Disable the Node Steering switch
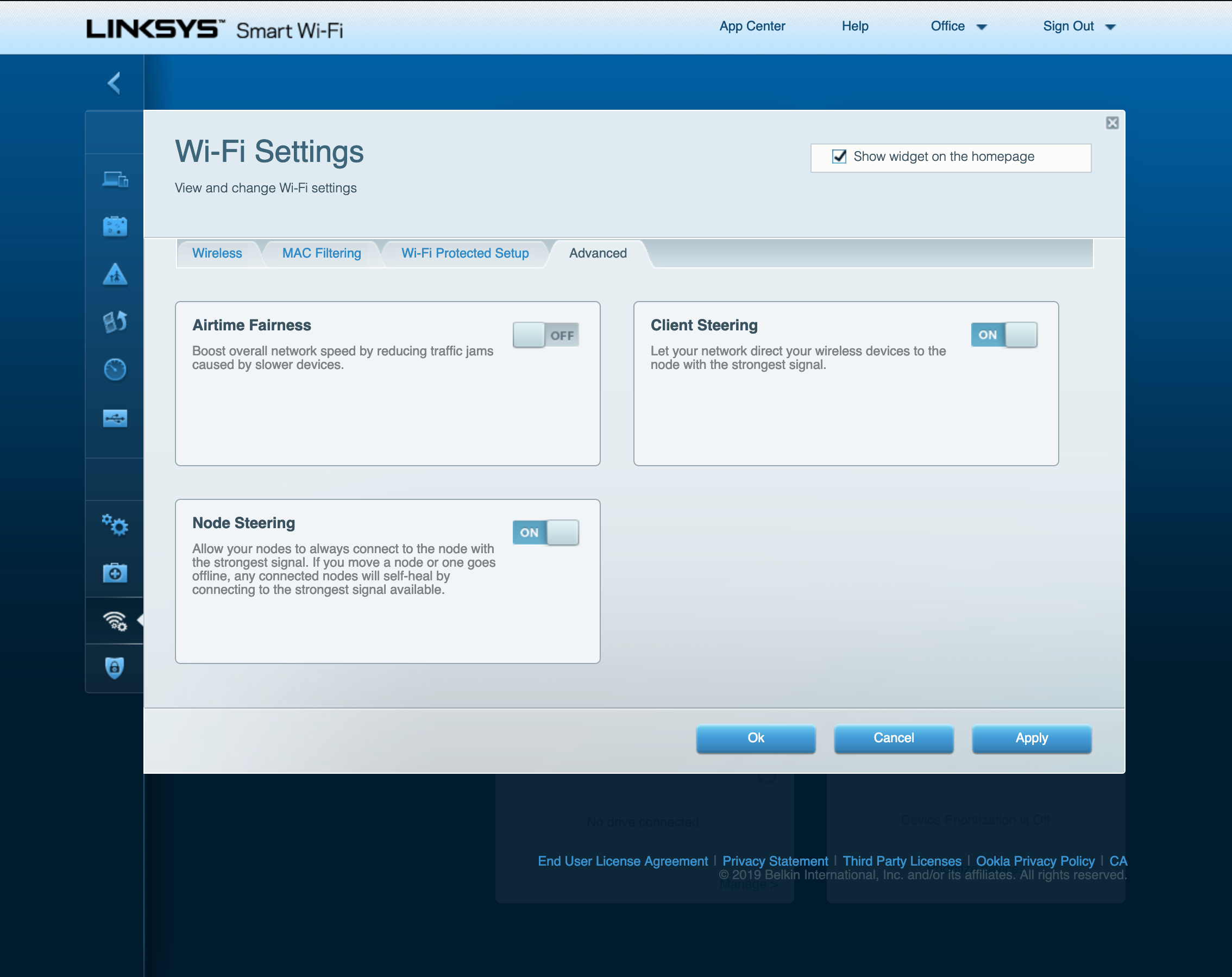The width and height of the screenshot is (1232, 977). (x=546, y=533)
